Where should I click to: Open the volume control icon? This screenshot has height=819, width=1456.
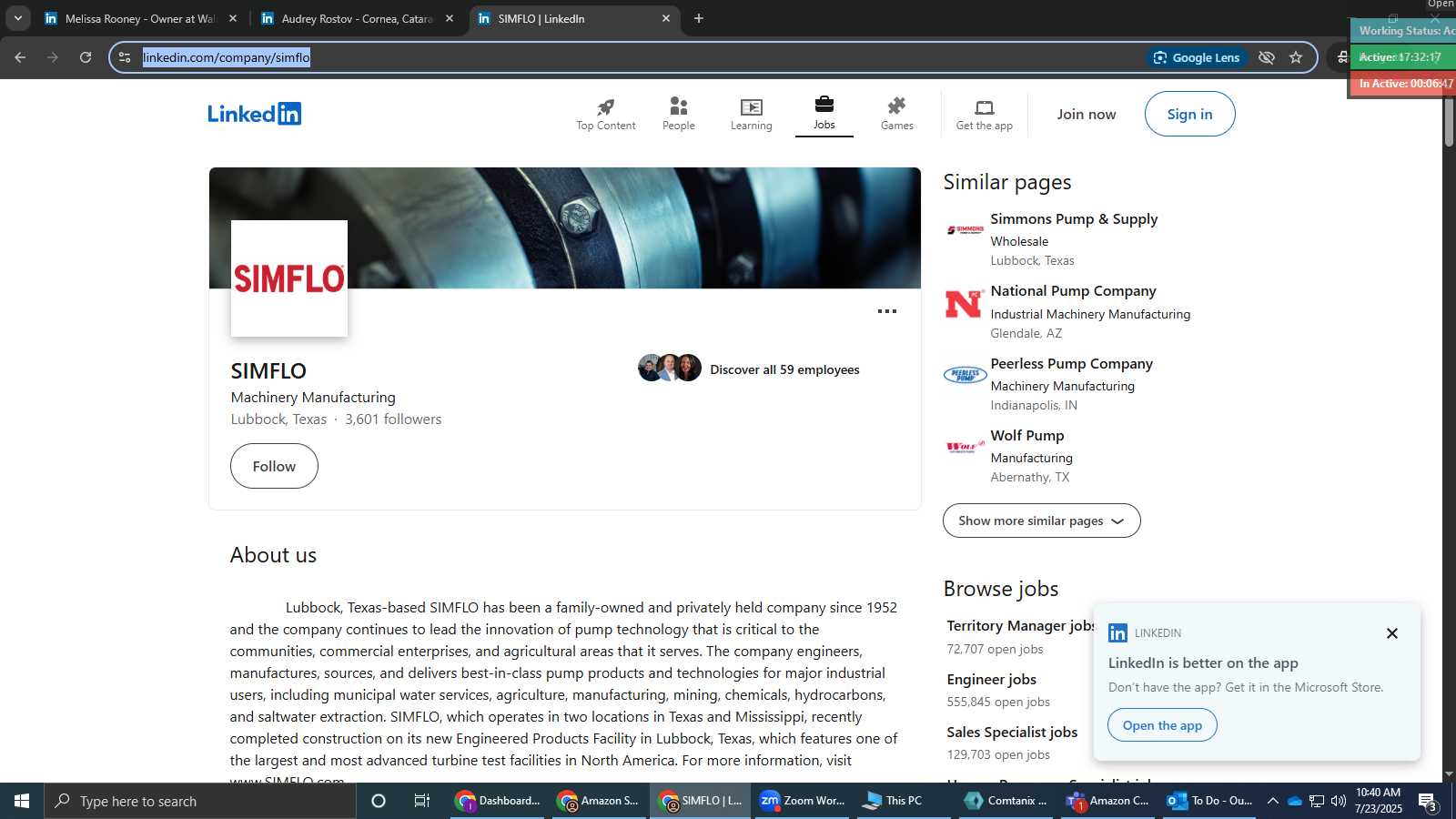point(1338,801)
